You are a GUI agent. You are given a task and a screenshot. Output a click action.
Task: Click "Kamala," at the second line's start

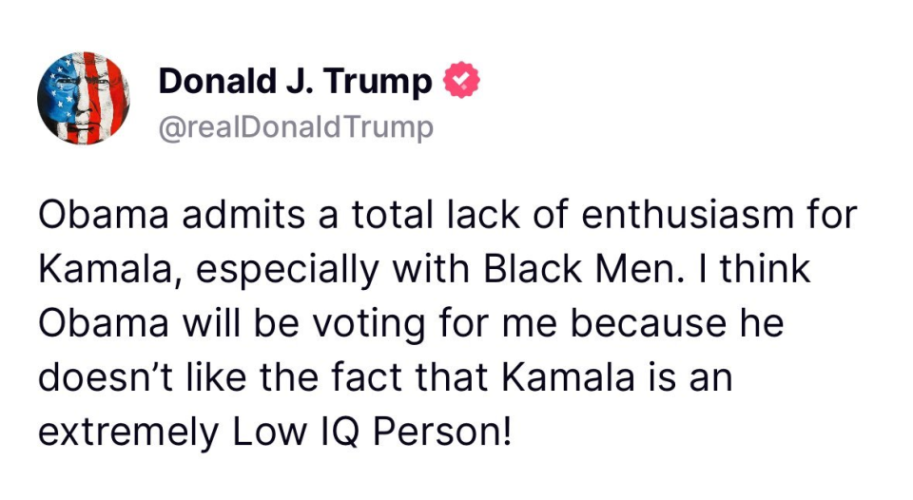[108, 269]
